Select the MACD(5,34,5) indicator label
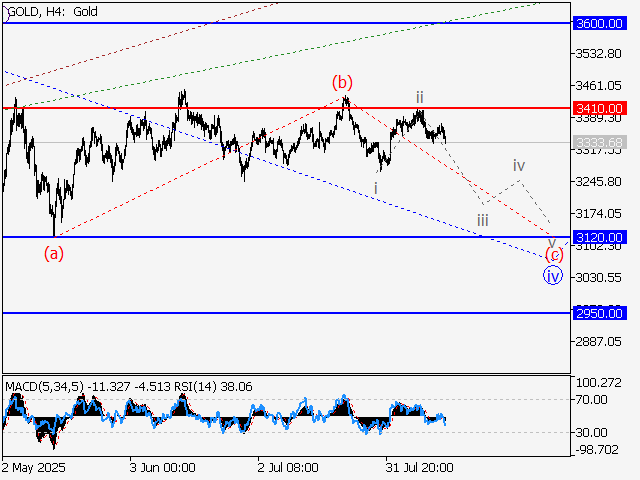 [42, 385]
